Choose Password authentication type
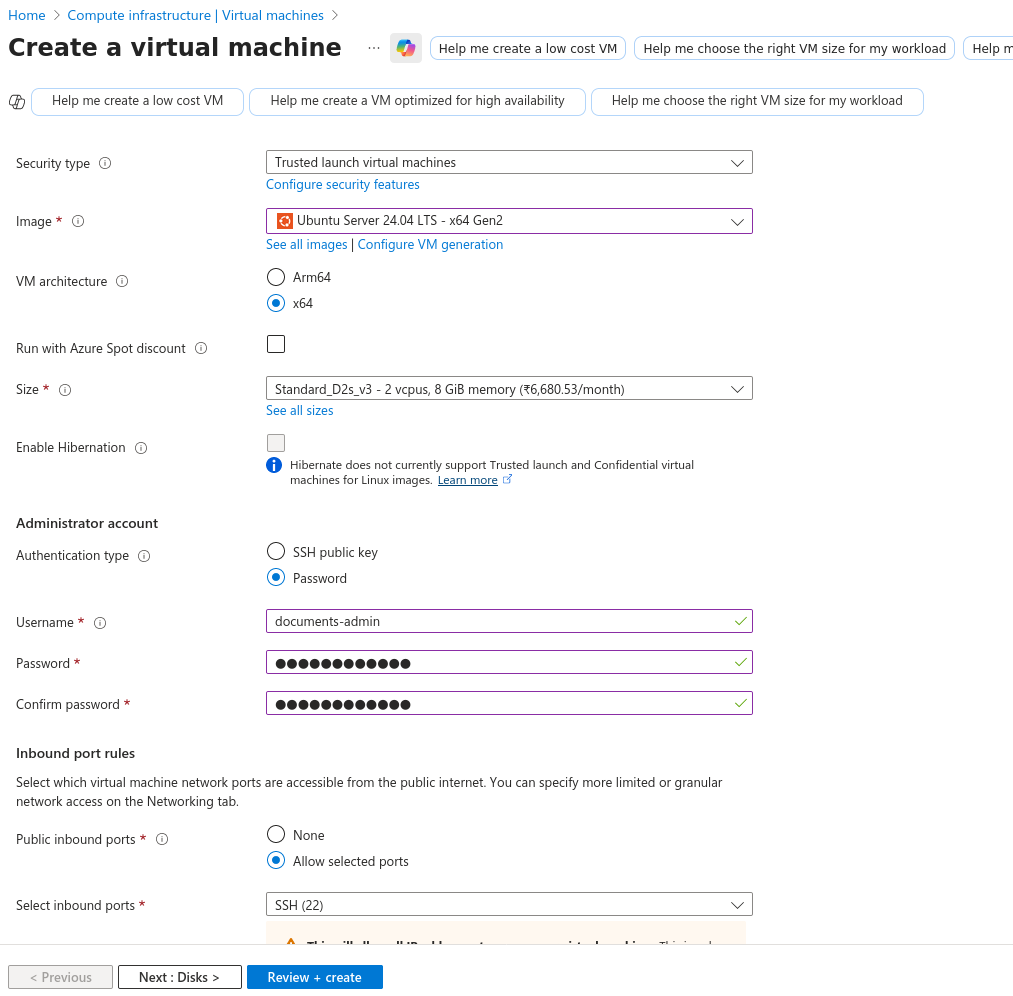Viewport: 1013px width, 996px height. pos(276,577)
